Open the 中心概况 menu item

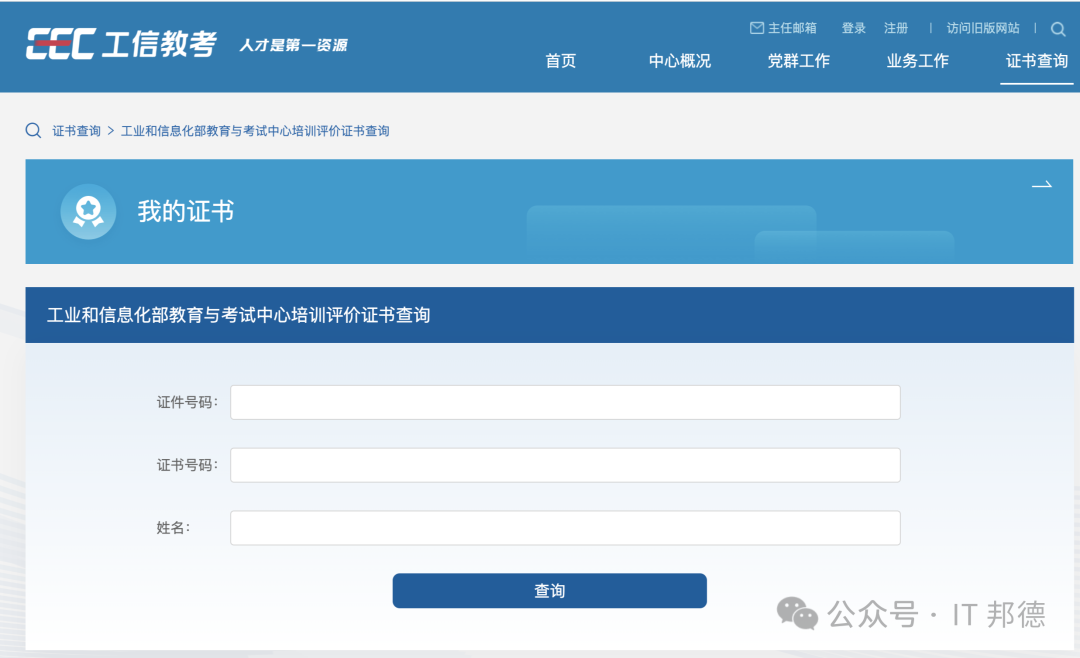(680, 61)
